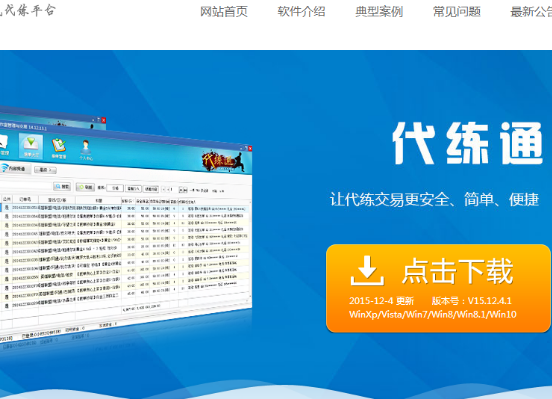The image size is (552, 399).
Task: Click the green arrow tray icon in the app preview
Action: tap(31, 143)
